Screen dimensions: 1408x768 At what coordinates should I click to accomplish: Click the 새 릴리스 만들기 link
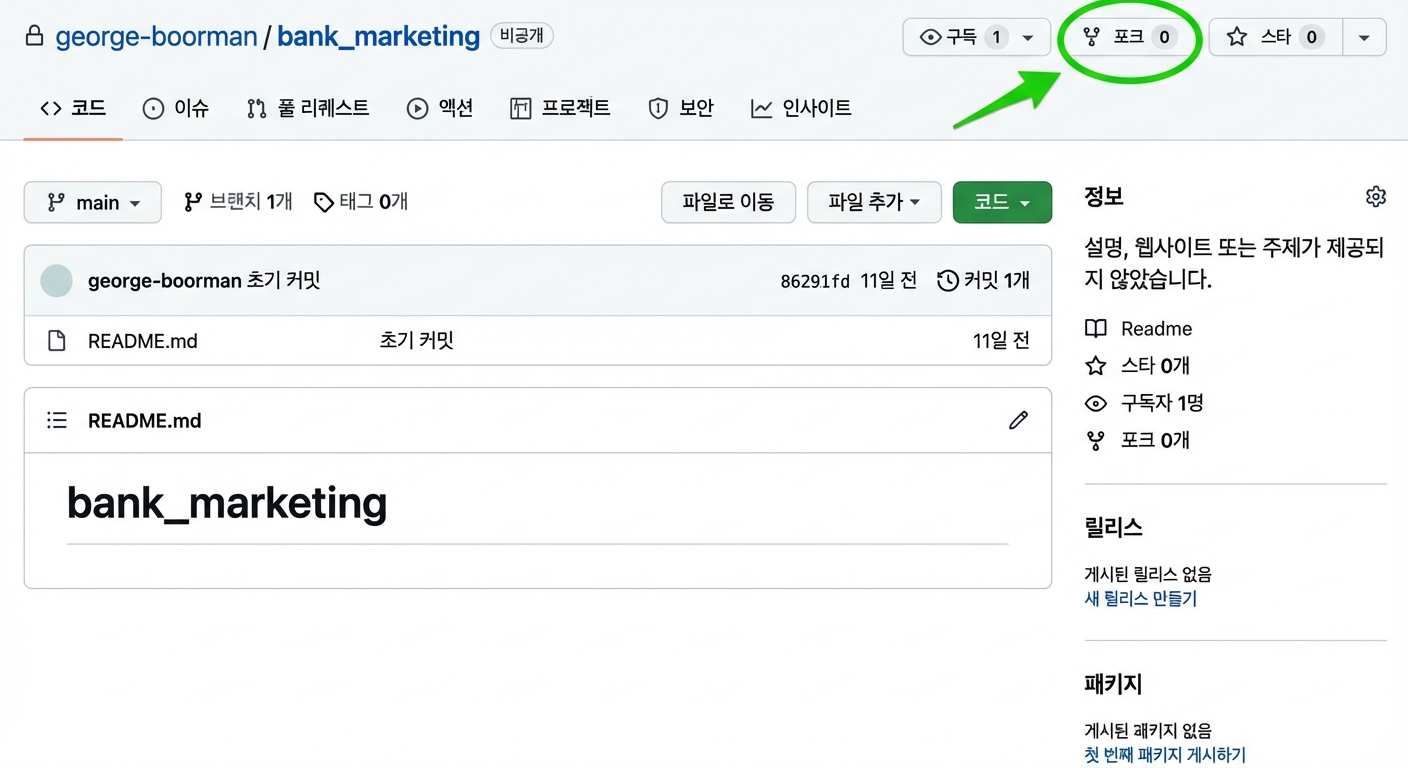point(1140,599)
